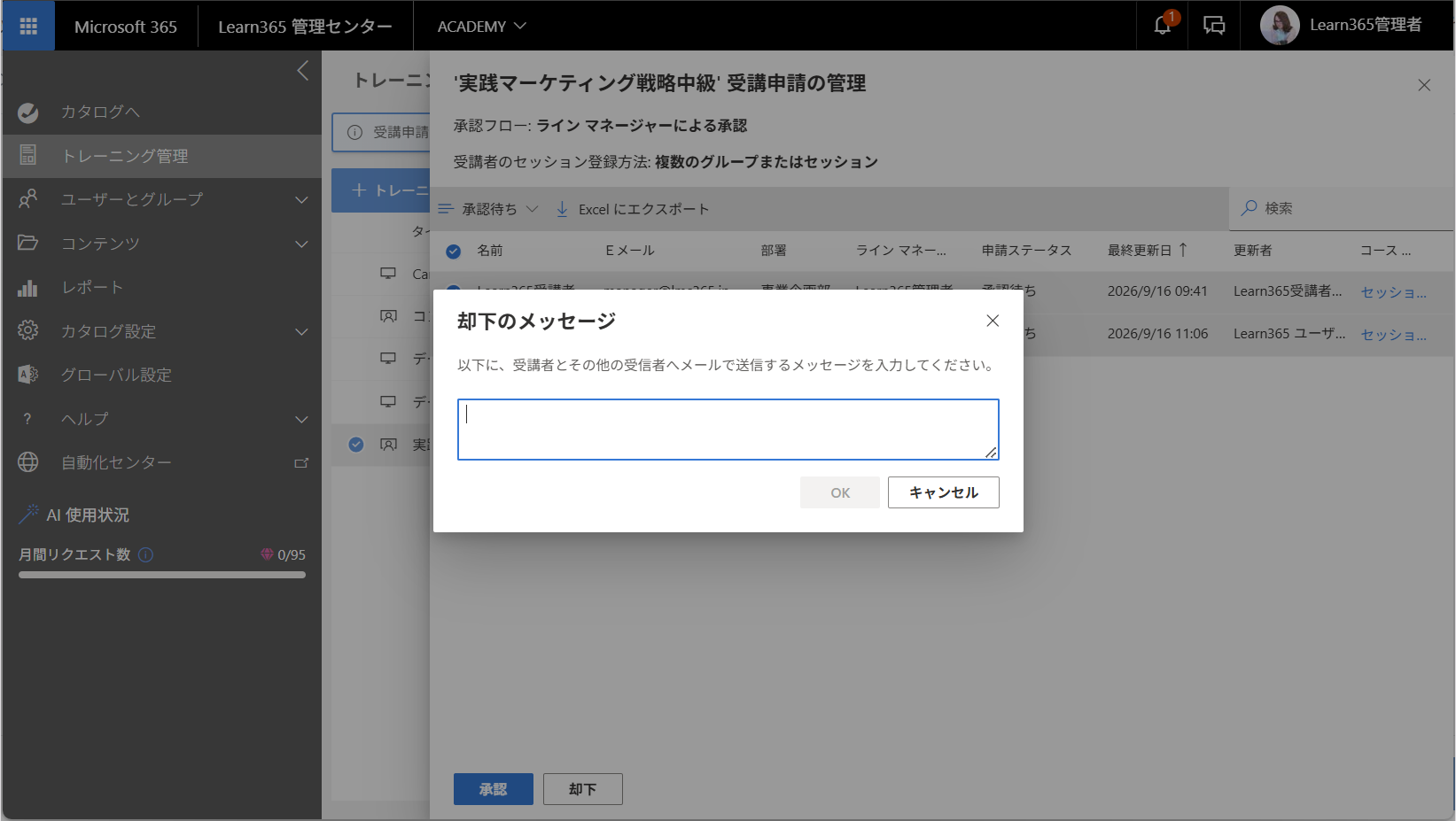Click the monthly request progress bar
Viewport: 1456px width, 821px height.
(x=162, y=575)
